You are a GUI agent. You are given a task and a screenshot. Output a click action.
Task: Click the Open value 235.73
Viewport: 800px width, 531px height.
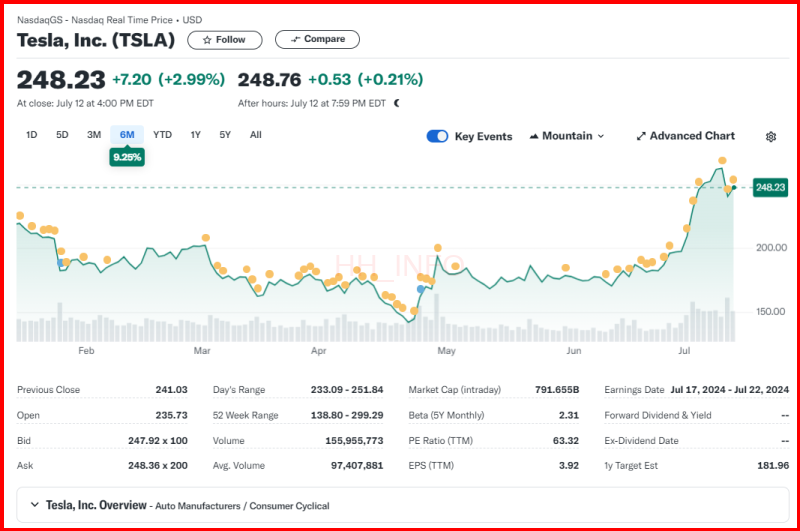pyautogui.click(x=171, y=415)
